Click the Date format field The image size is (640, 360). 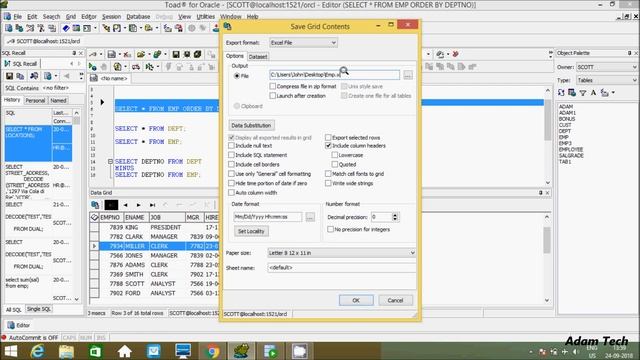(x=268, y=217)
